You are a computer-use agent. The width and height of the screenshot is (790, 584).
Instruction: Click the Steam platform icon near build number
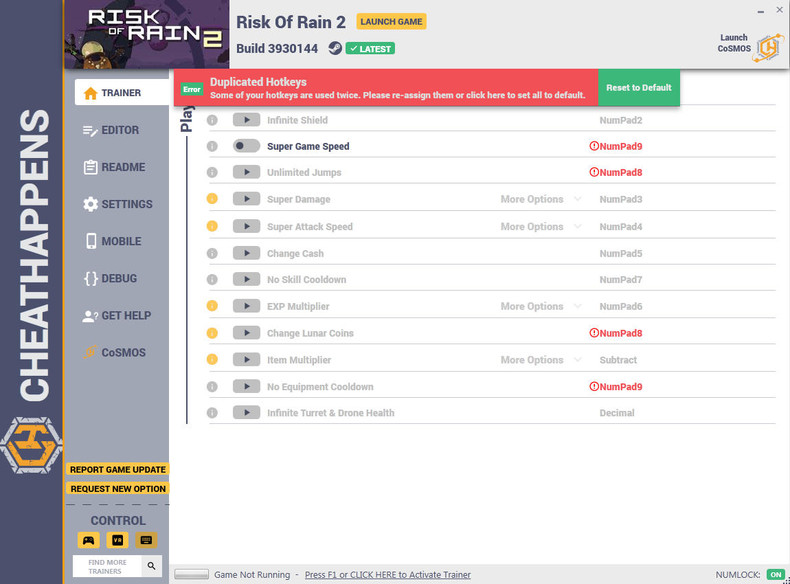(x=335, y=48)
